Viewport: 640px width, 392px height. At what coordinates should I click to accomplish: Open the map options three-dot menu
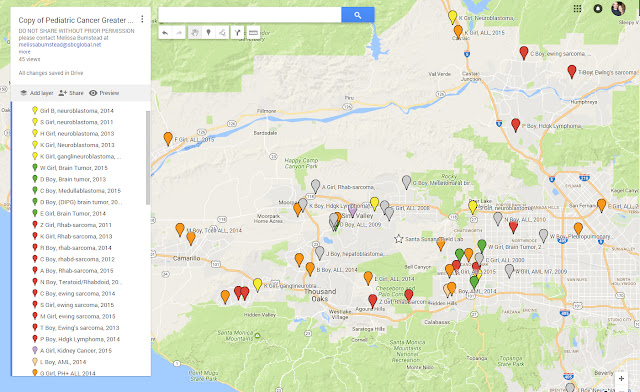(x=142, y=19)
